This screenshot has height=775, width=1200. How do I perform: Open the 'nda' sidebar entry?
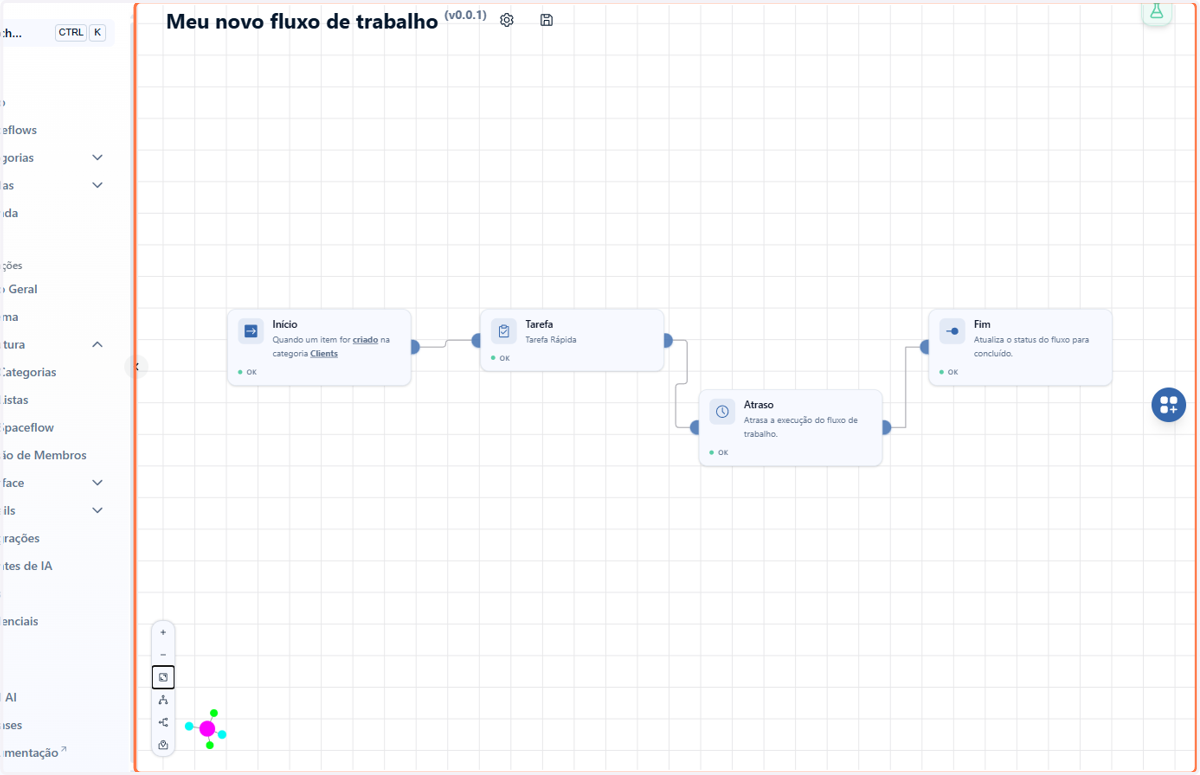10,213
